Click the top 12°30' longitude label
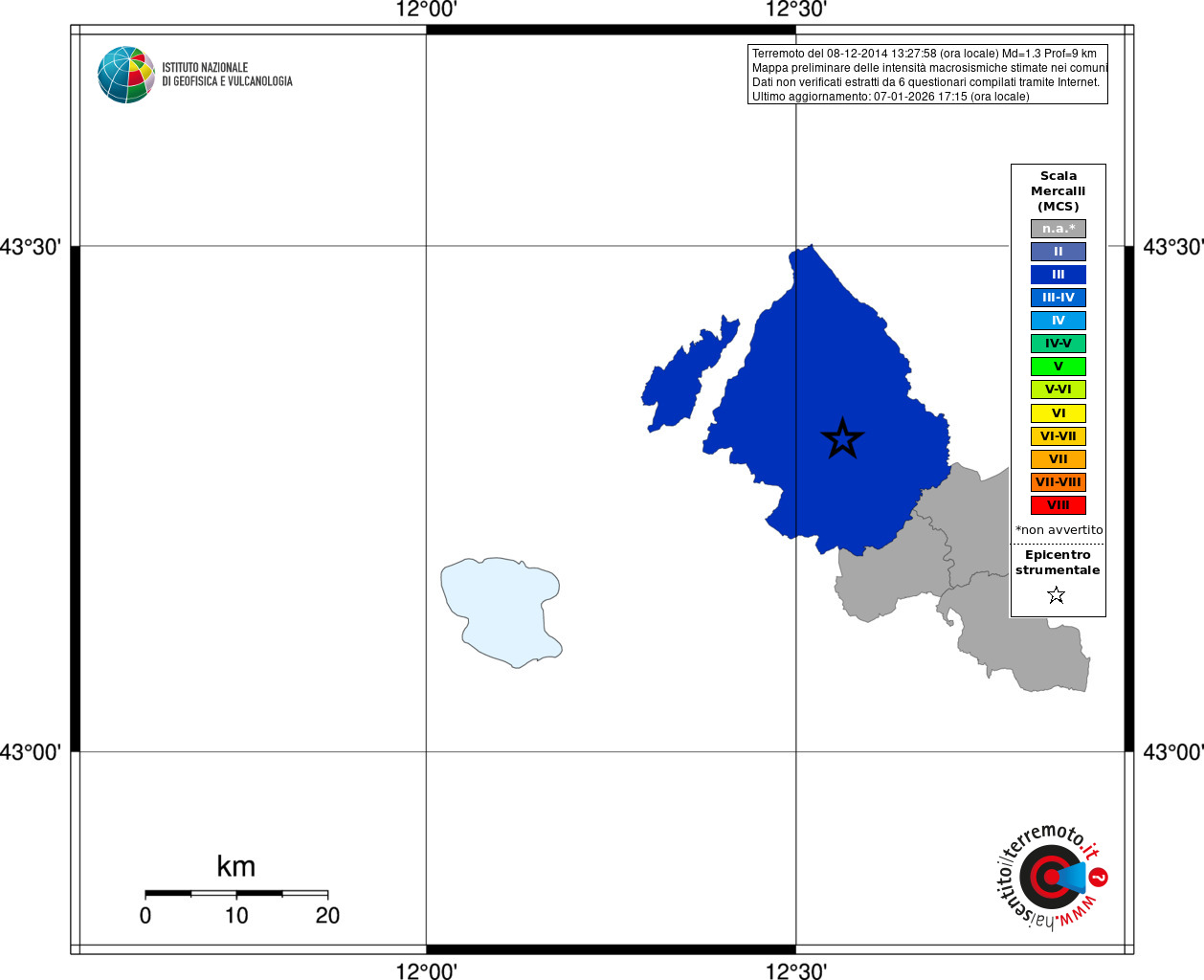Image resolution: width=1204 pixels, height=980 pixels. [796, 10]
